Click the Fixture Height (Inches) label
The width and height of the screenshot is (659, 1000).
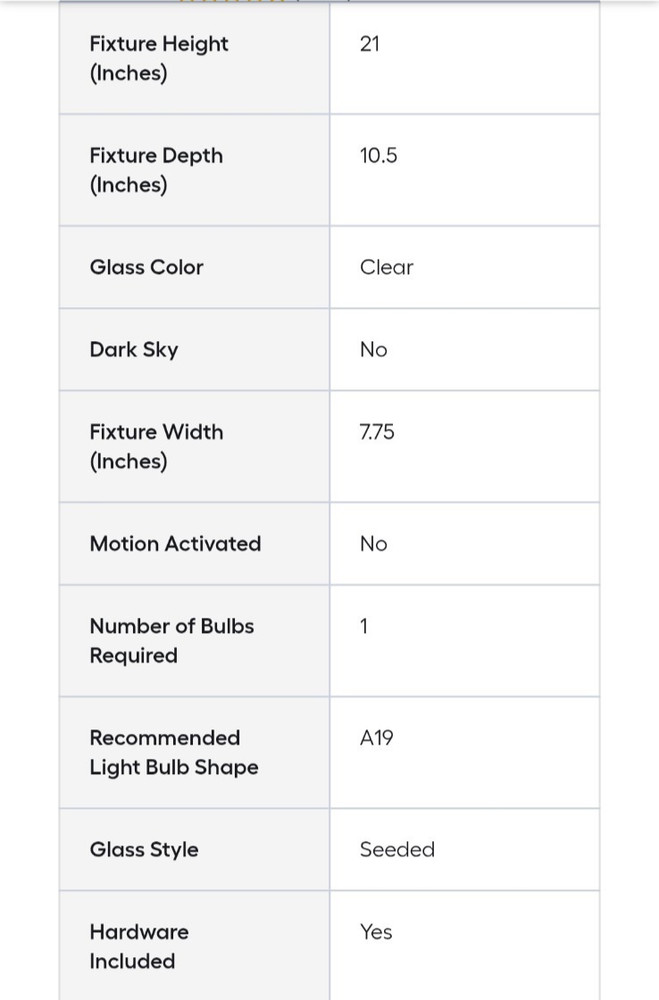tap(159, 58)
